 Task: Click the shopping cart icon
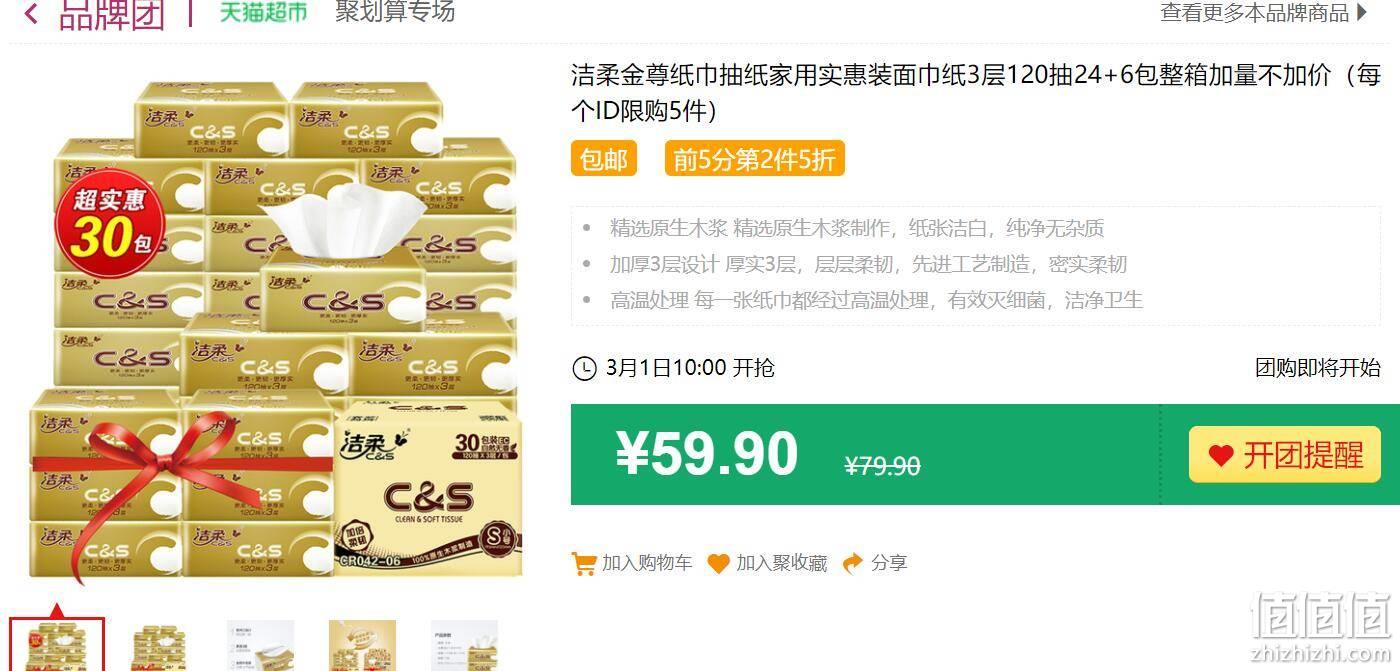click(x=583, y=563)
